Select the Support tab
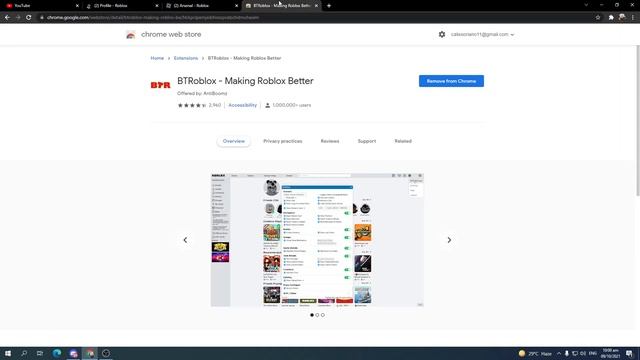 click(367, 141)
